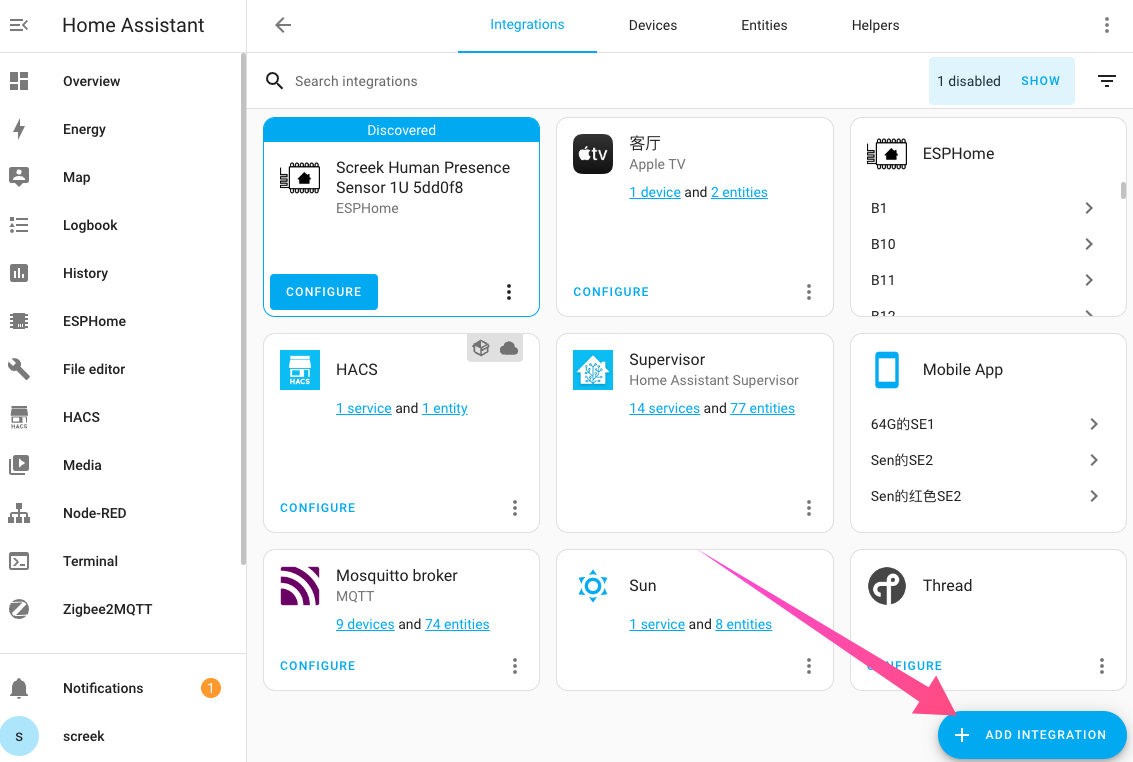Viewport: 1133px width, 762px height.
Task: Click the back arrow in header
Action: tap(283, 26)
